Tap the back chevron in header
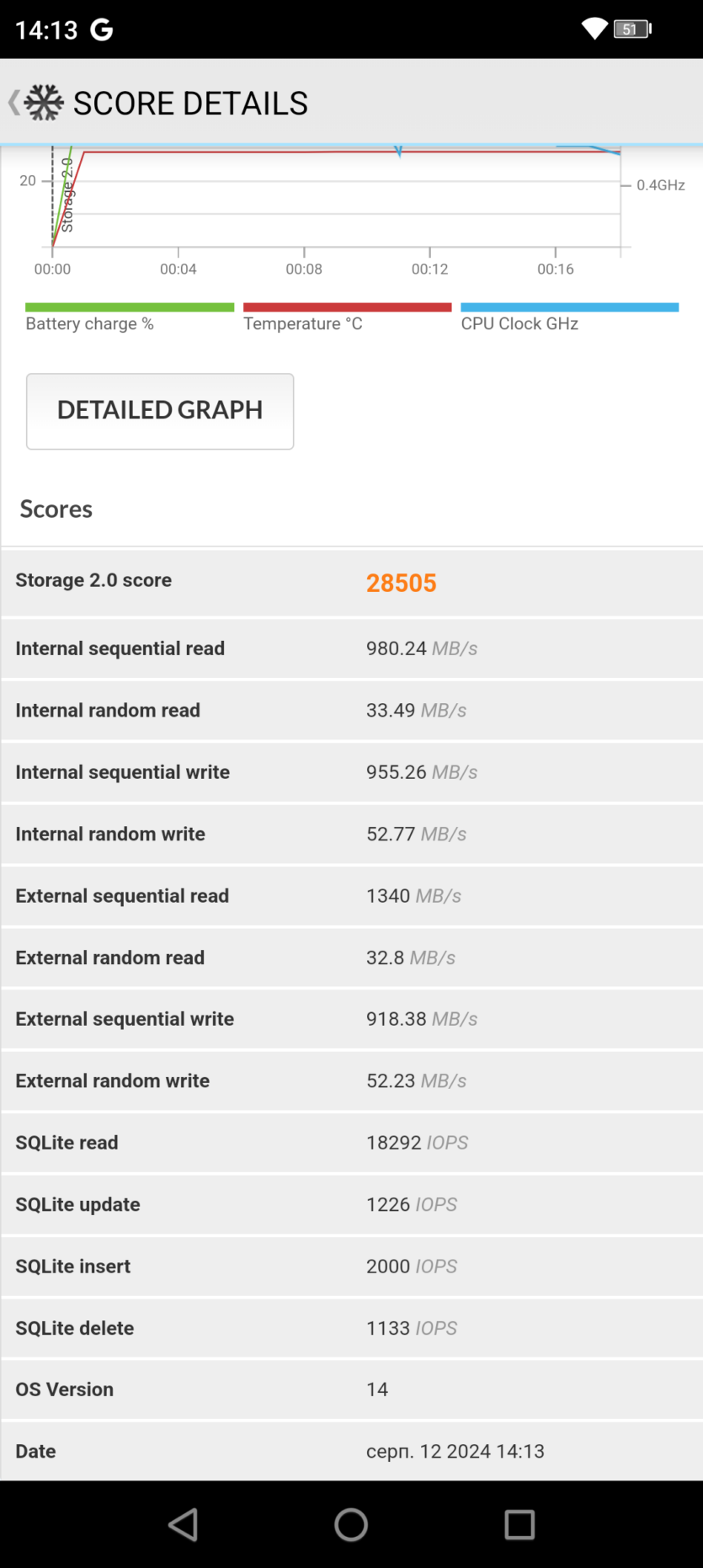703x1568 pixels. (x=13, y=103)
